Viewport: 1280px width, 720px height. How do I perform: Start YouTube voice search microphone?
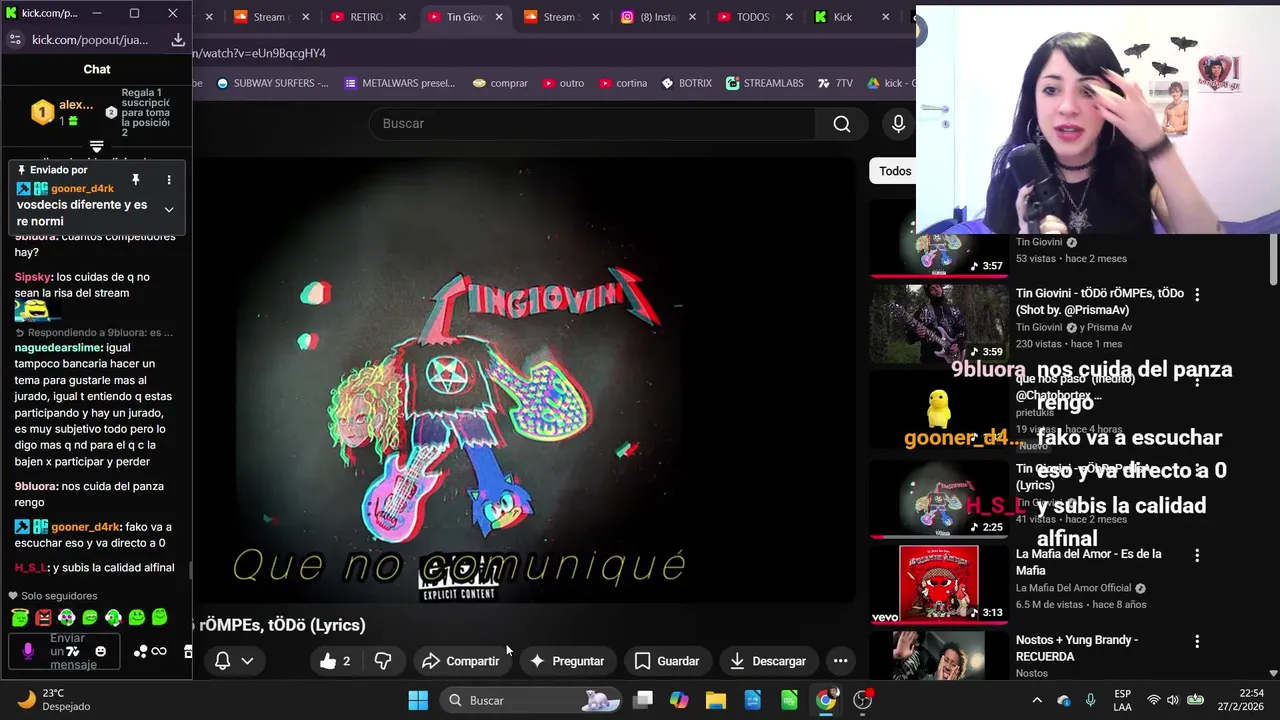tap(898, 123)
